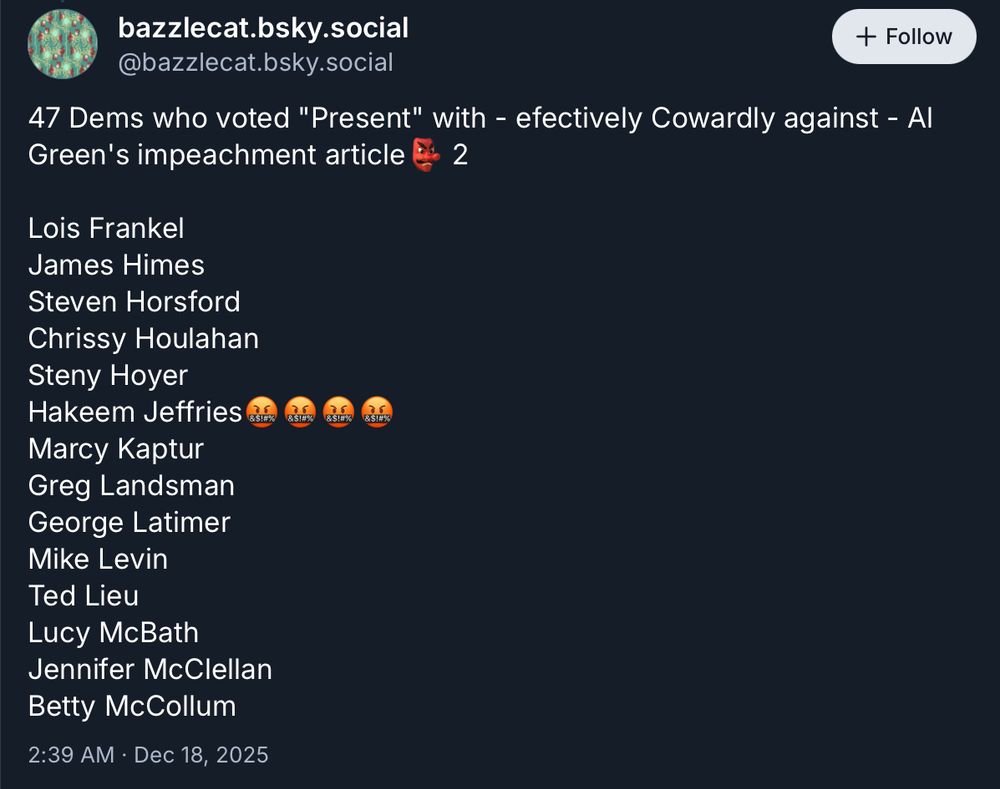Click the @bazzlecat.bsky.social handle
Image resolution: width=1000 pixels, height=789 pixels.
click(x=255, y=63)
